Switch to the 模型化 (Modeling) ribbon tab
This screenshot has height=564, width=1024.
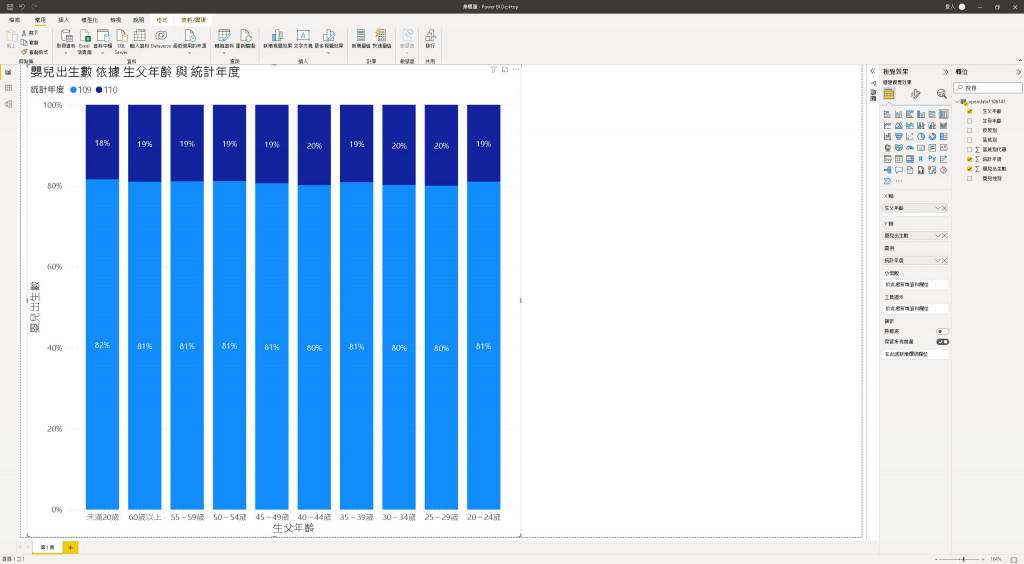point(89,20)
